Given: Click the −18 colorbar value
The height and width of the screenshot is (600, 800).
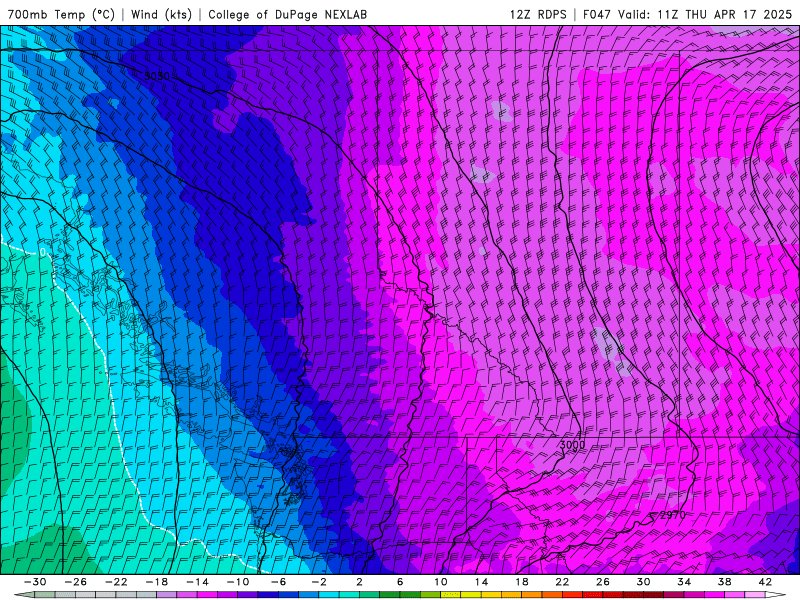Looking at the screenshot, I should tap(157, 582).
